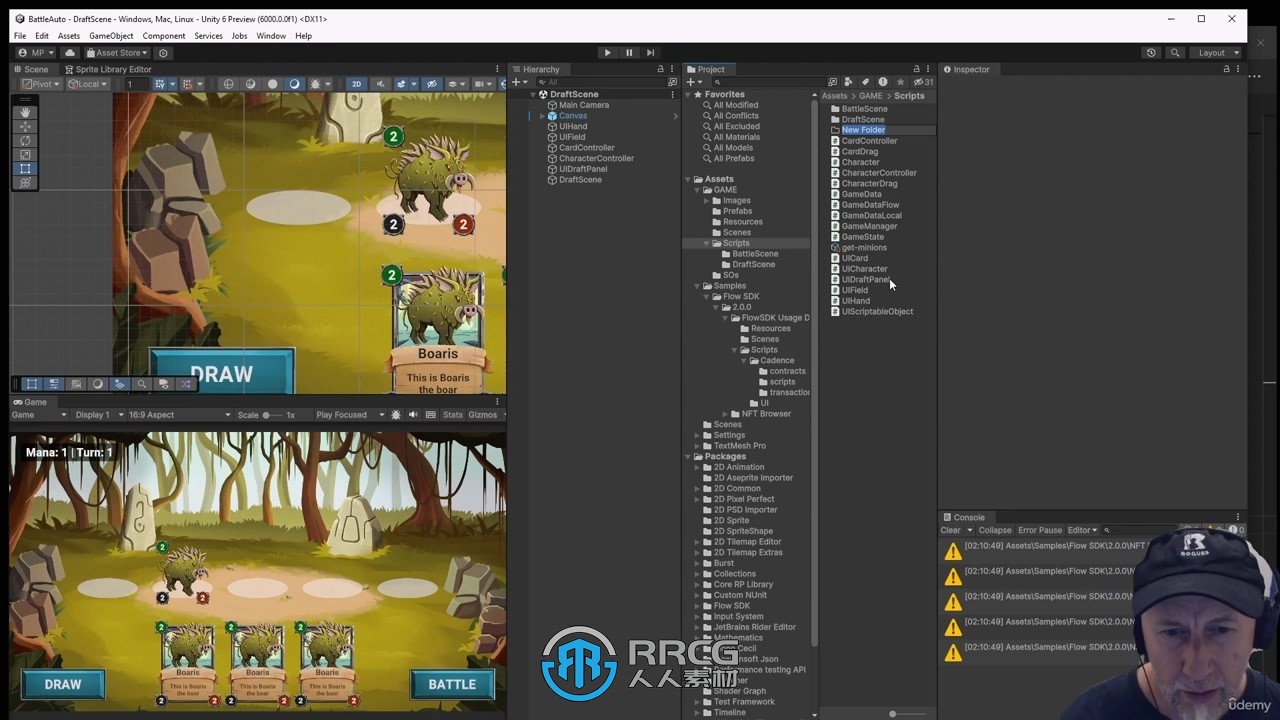The image size is (1280, 720).
Task: Open the MP account dropdown
Action: (37, 52)
